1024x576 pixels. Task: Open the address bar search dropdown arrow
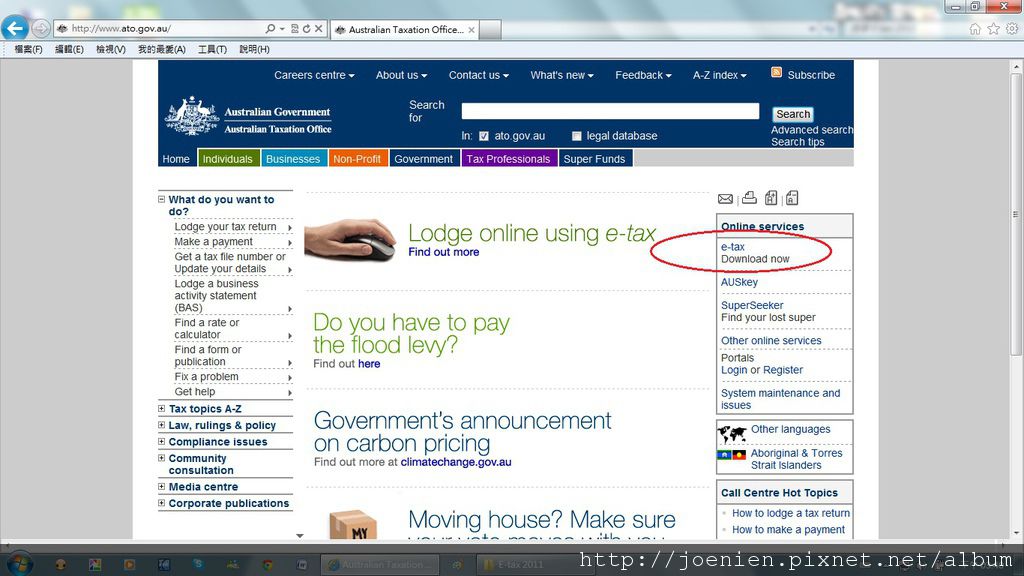click(282, 29)
